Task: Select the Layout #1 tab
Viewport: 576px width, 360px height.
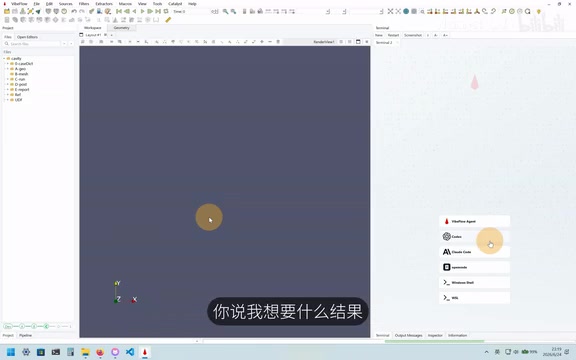Action: [x=93, y=35]
